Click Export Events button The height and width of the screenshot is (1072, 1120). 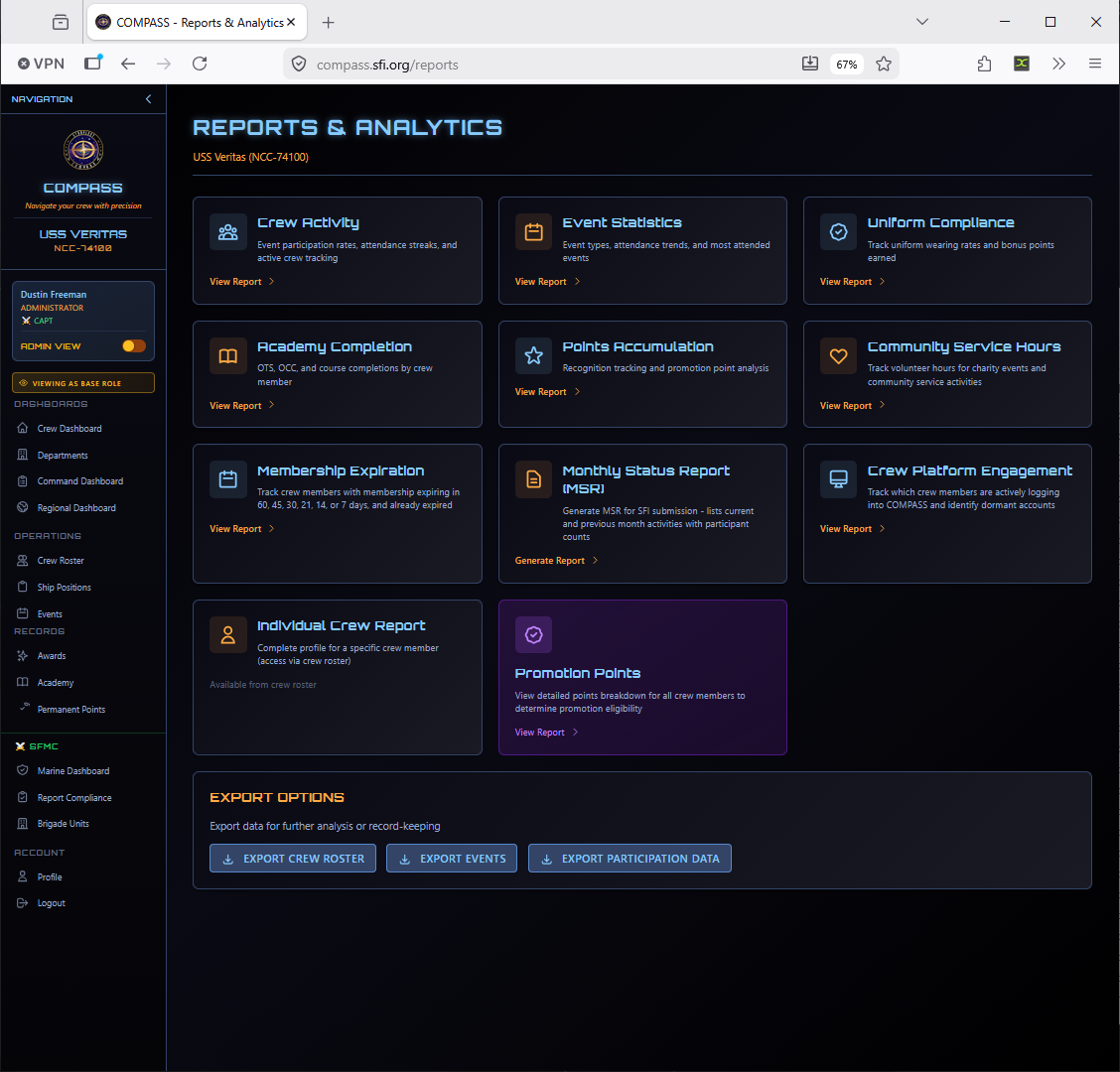[x=452, y=859]
